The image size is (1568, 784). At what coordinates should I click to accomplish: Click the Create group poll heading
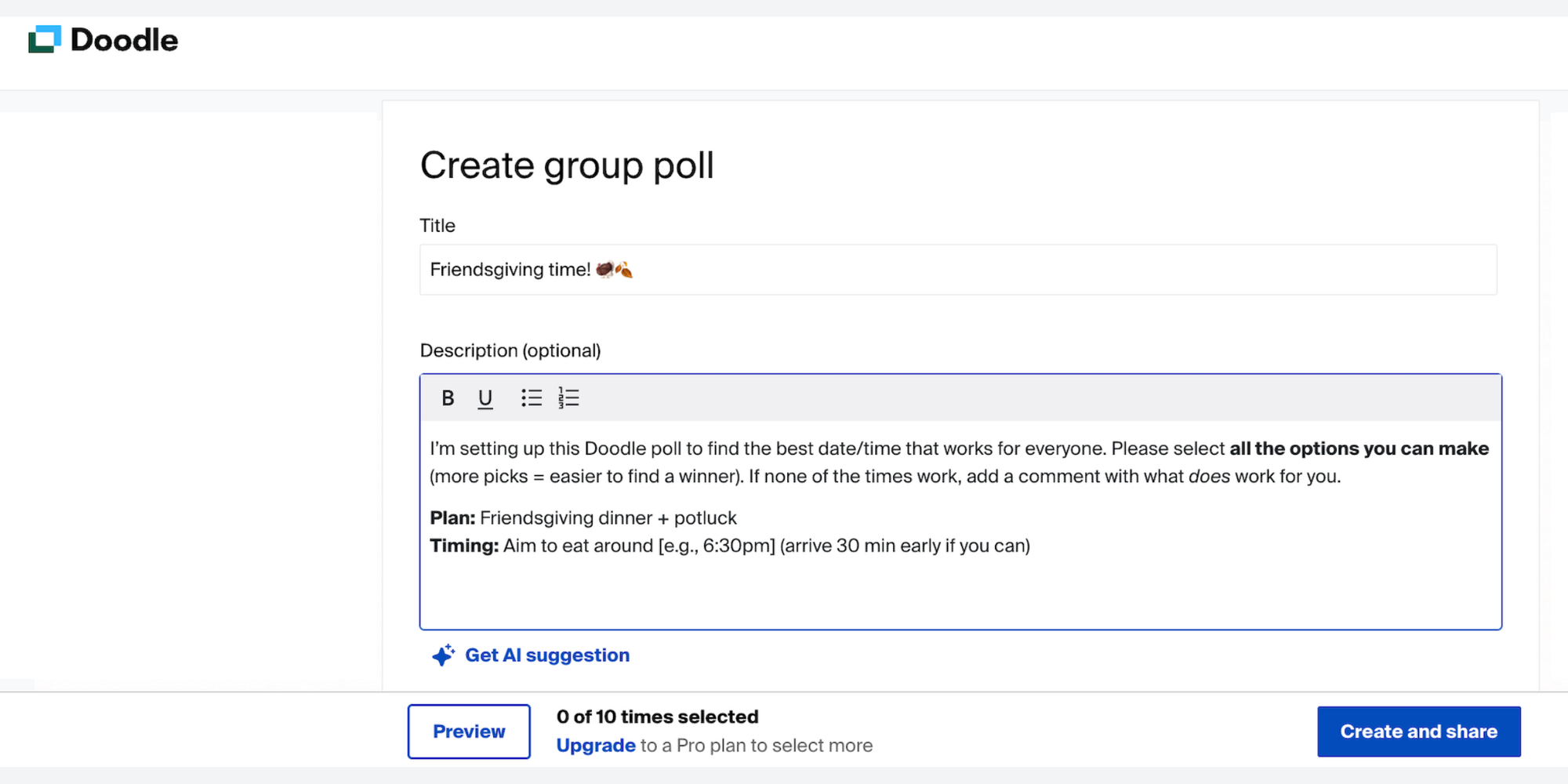tap(566, 165)
